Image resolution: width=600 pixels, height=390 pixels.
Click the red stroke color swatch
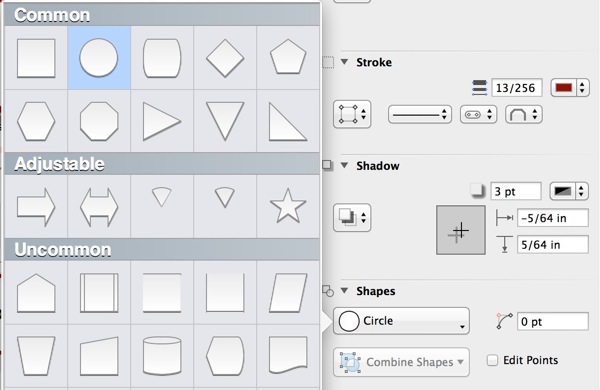564,88
